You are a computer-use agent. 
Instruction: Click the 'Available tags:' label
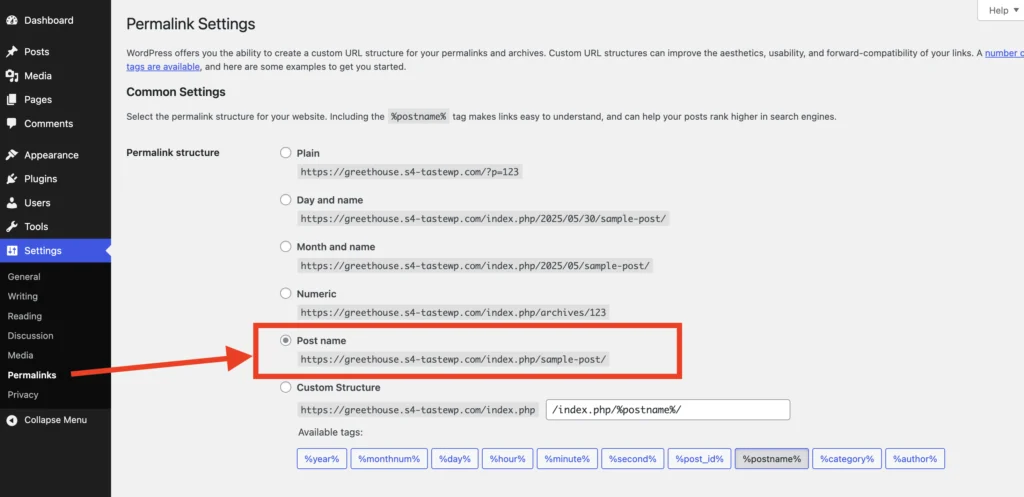coord(330,432)
